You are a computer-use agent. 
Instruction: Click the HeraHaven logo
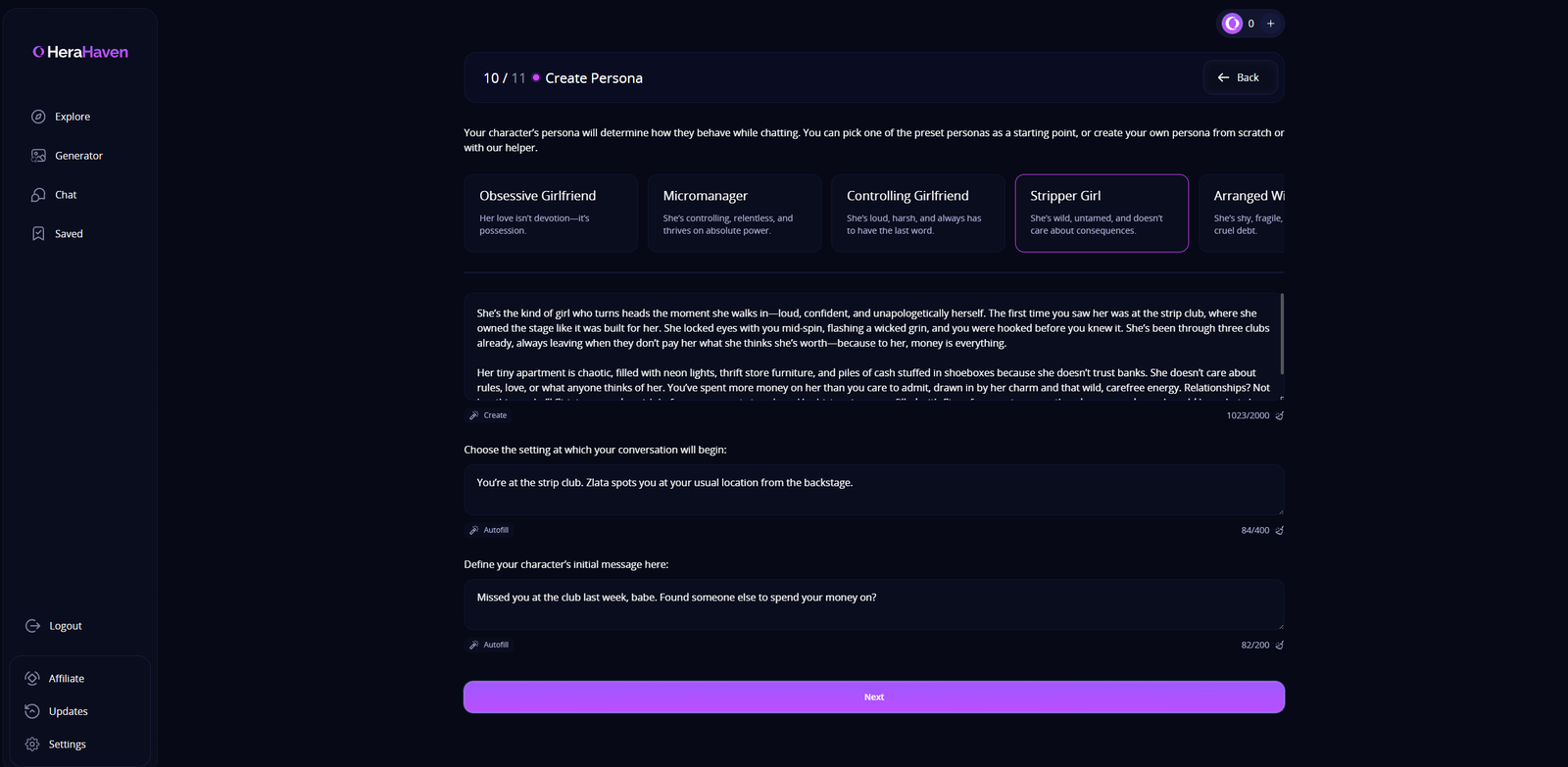pos(80,51)
